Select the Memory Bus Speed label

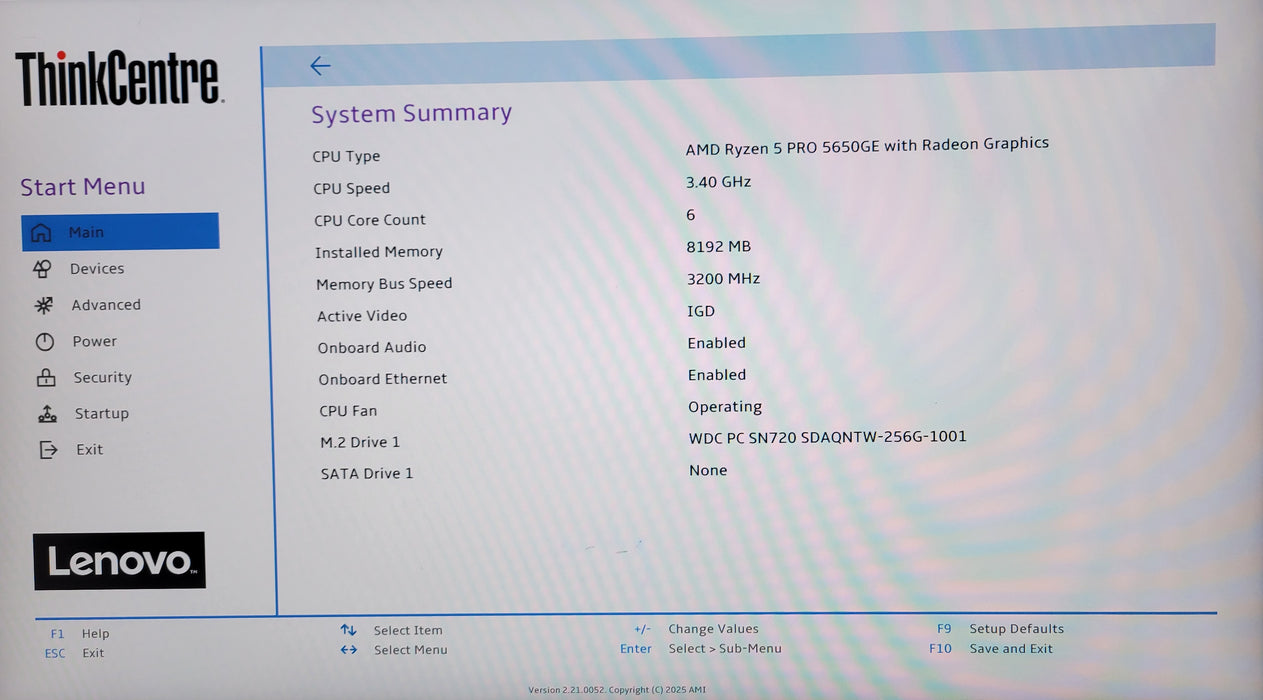tap(384, 284)
